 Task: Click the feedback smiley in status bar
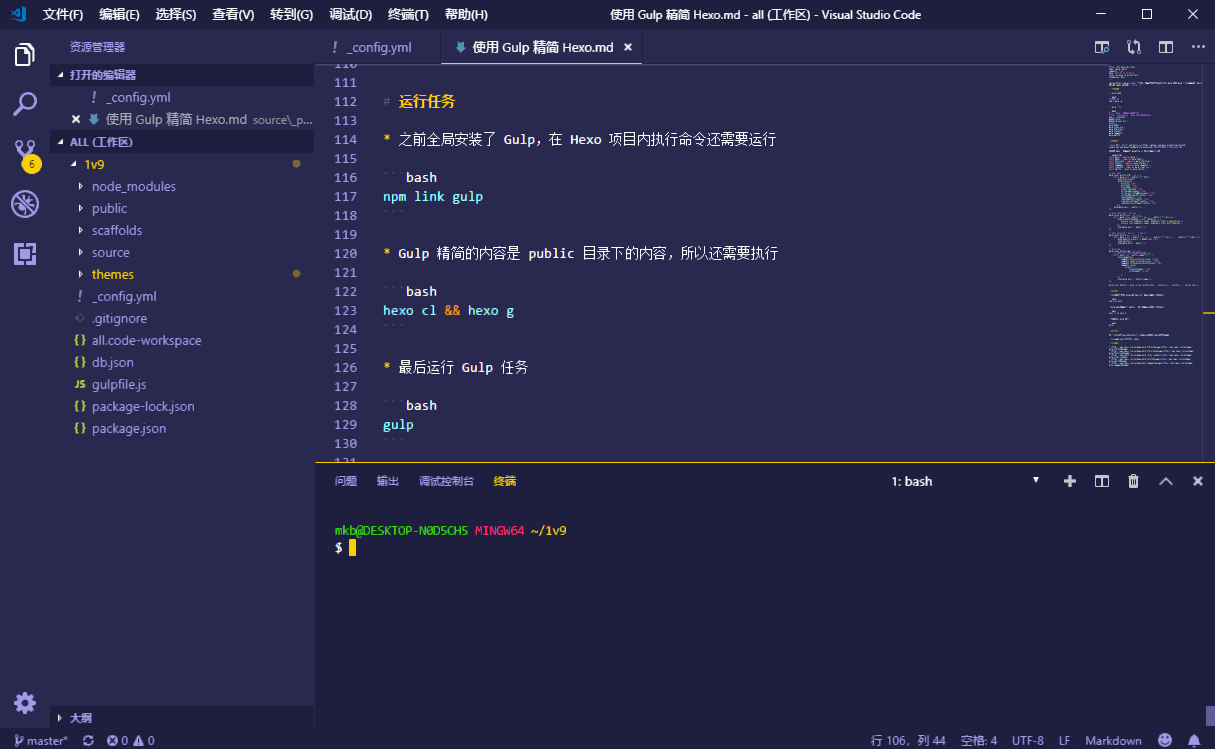(x=1165, y=741)
